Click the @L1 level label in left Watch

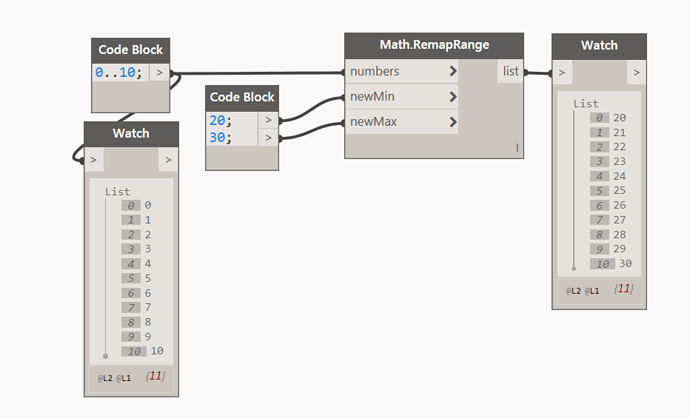point(123,378)
